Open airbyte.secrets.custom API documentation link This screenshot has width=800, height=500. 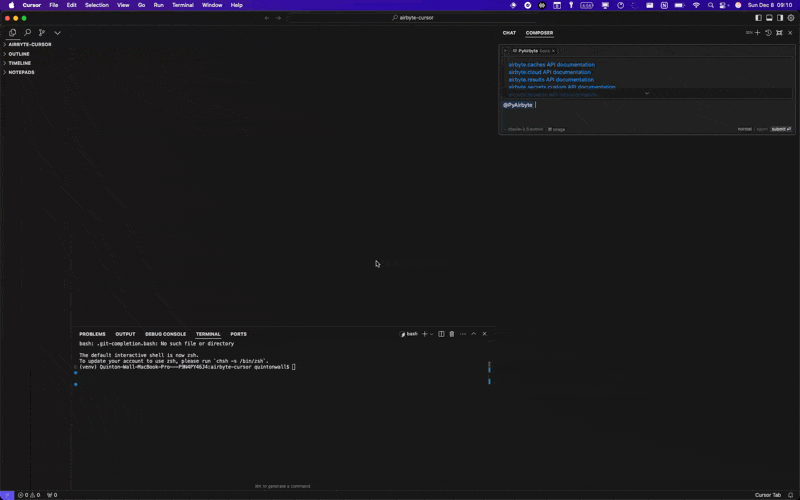[562, 87]
